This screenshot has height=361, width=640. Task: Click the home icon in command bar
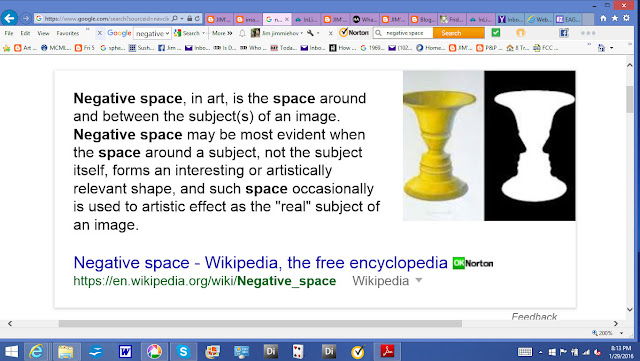click(x=601, y=48)
